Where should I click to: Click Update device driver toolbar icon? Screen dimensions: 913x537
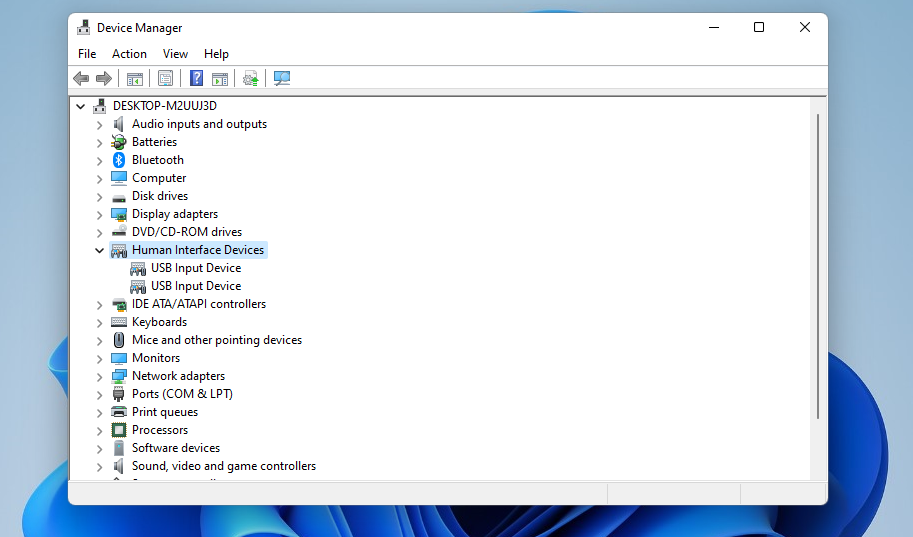click(250, 78)
